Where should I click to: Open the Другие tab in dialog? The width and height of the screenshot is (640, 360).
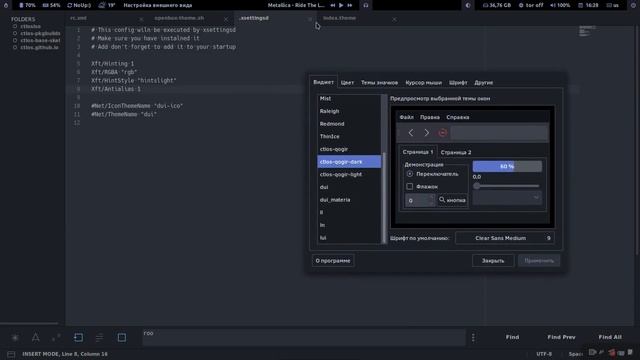pos(484,82)
